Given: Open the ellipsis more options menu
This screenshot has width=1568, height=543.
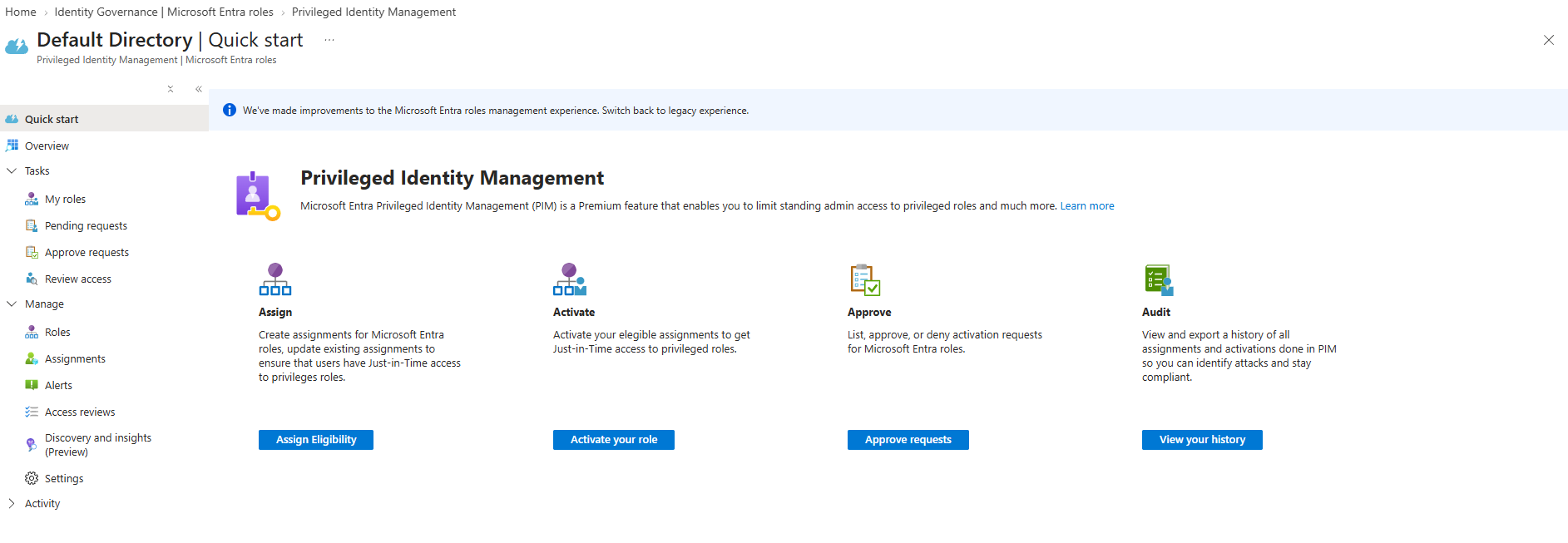Looking at the screenshot, I should pyautogui.click(x=329, y=40).
